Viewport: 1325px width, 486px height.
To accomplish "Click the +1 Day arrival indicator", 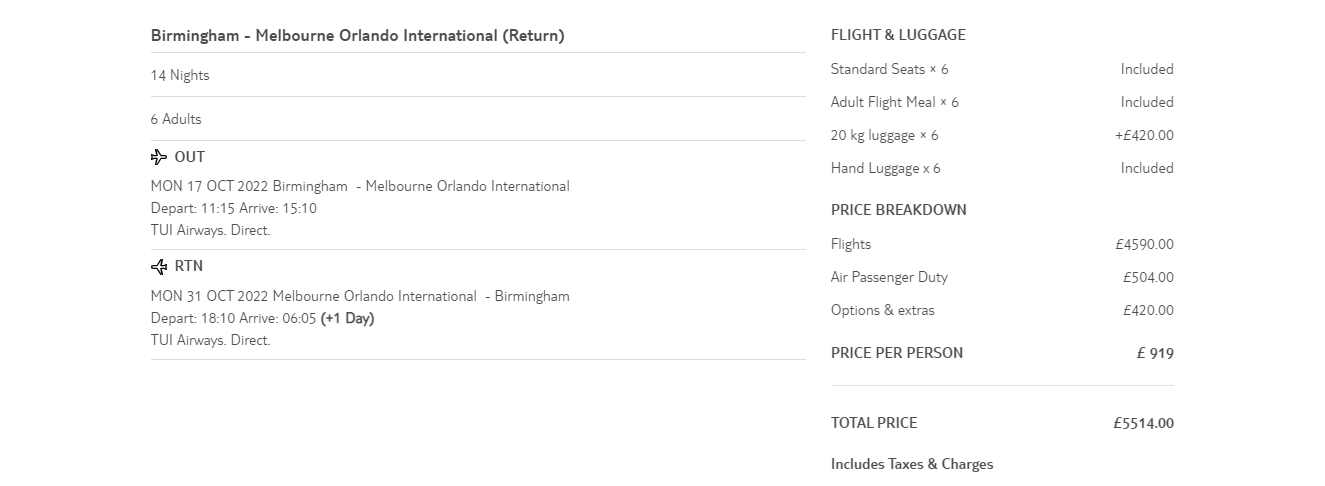I will (347, 319).
